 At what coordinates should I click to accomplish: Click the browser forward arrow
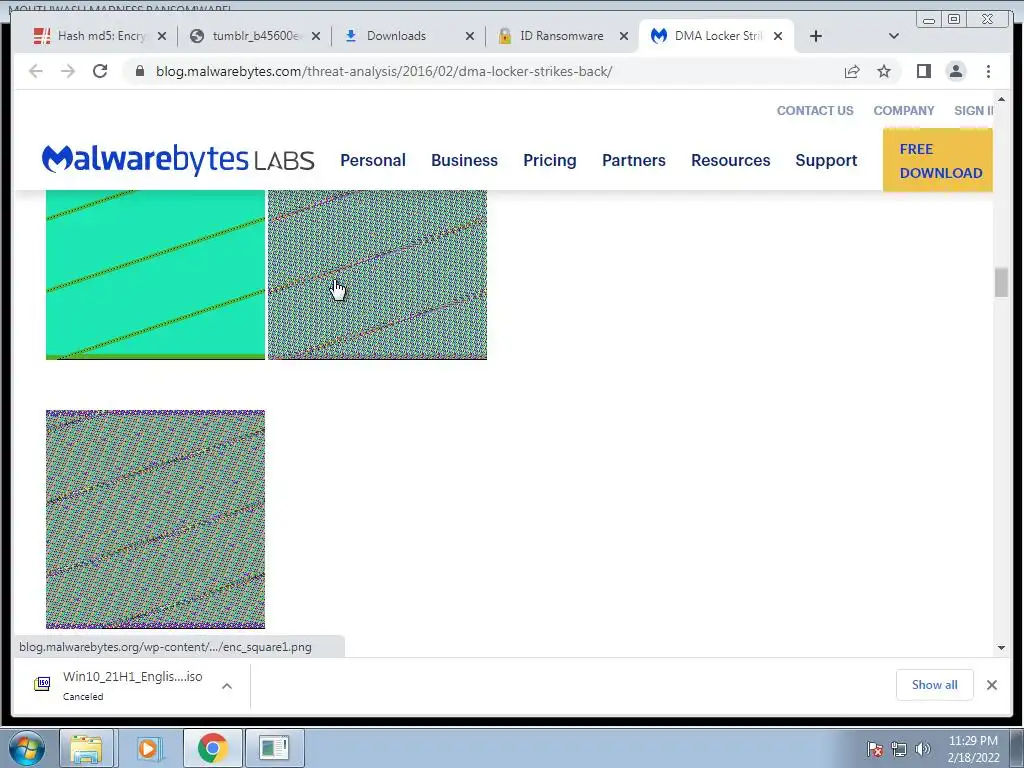point(68,71)
